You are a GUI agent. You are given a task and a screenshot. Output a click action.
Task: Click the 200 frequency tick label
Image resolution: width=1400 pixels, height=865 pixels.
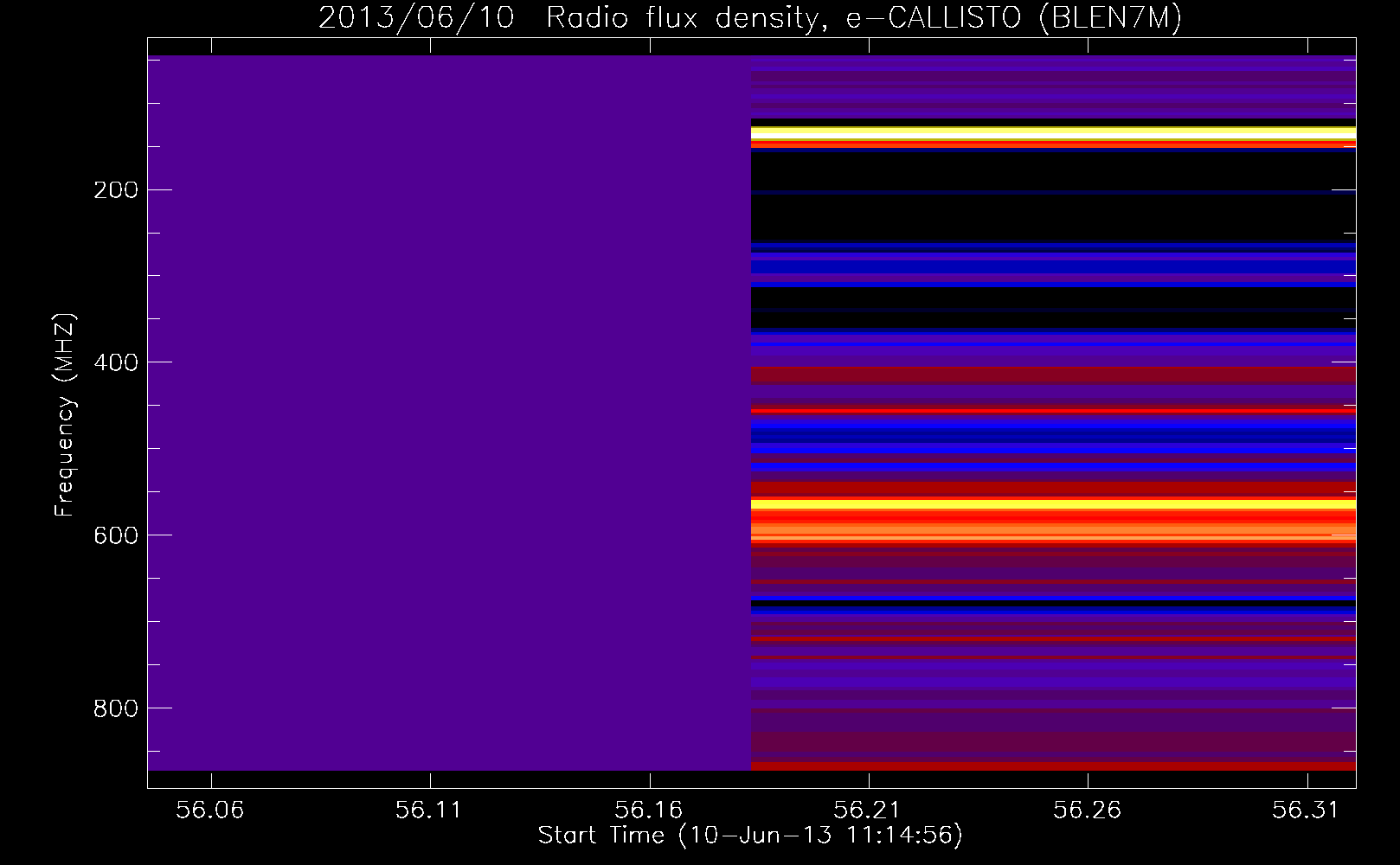point(116,190)
